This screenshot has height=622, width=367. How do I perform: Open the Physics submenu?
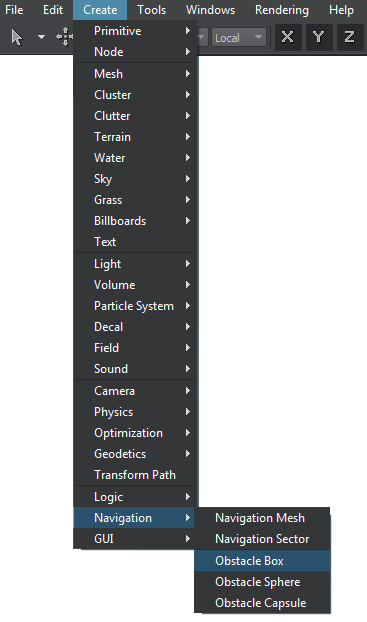click(135, 412)
